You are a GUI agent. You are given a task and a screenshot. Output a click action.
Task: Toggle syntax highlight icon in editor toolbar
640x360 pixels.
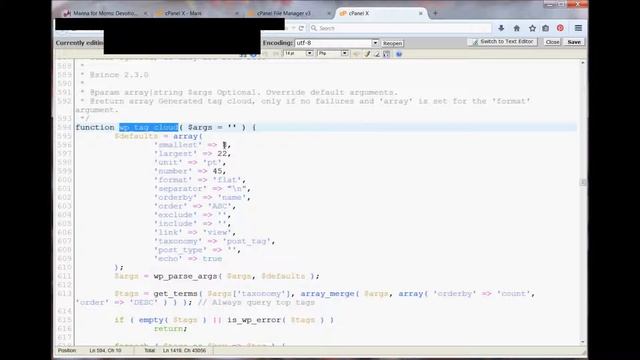click(x=367, y=53)
